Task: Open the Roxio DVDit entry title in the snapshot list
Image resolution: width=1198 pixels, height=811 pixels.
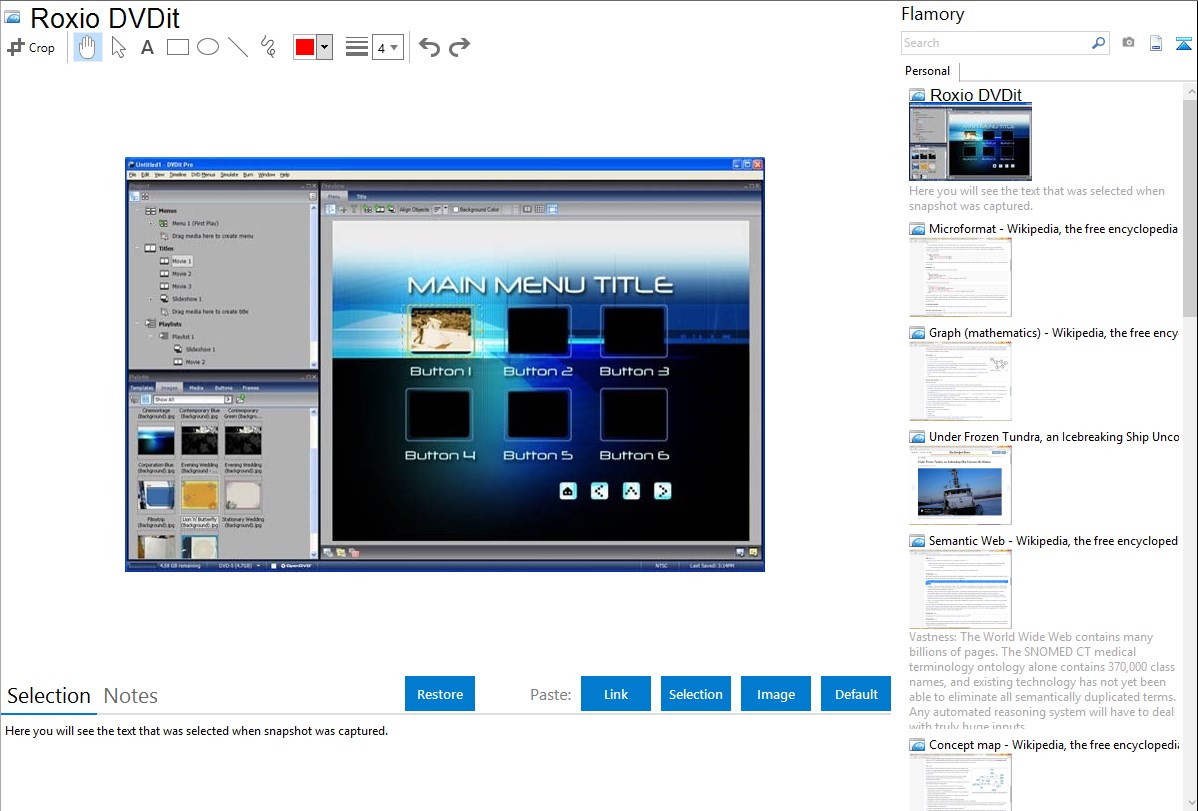Action: click(976, 95)
